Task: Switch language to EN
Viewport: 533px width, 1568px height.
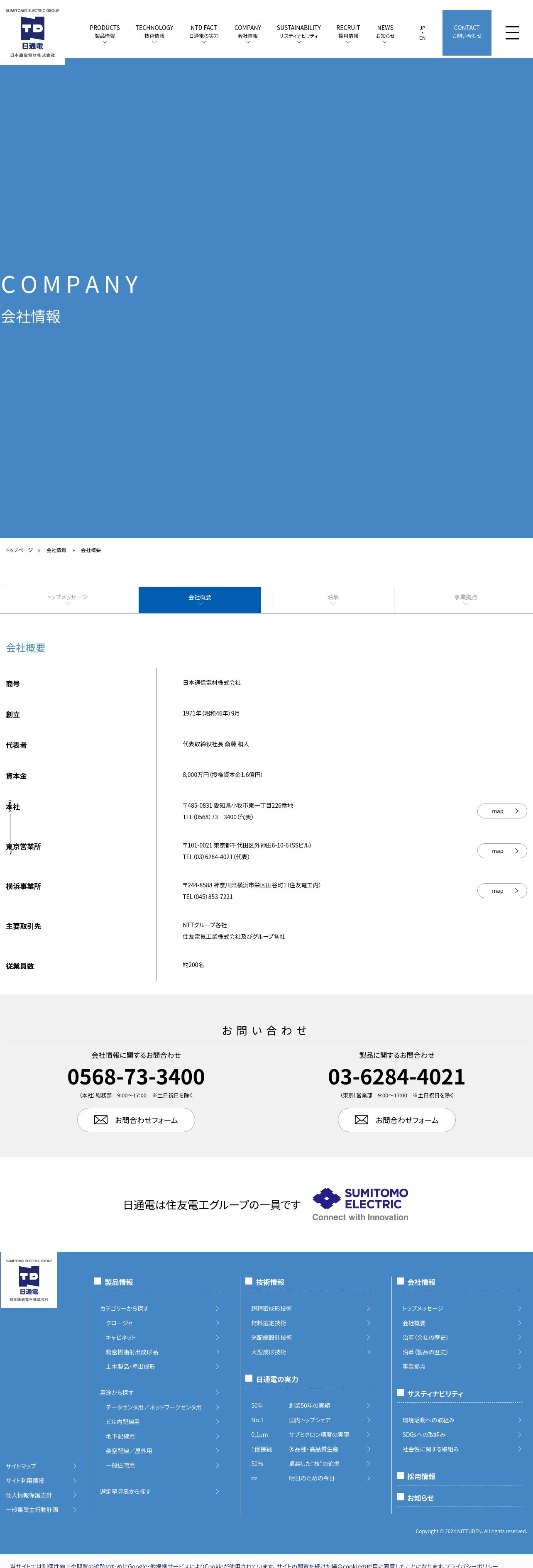Action: (422, 38)
